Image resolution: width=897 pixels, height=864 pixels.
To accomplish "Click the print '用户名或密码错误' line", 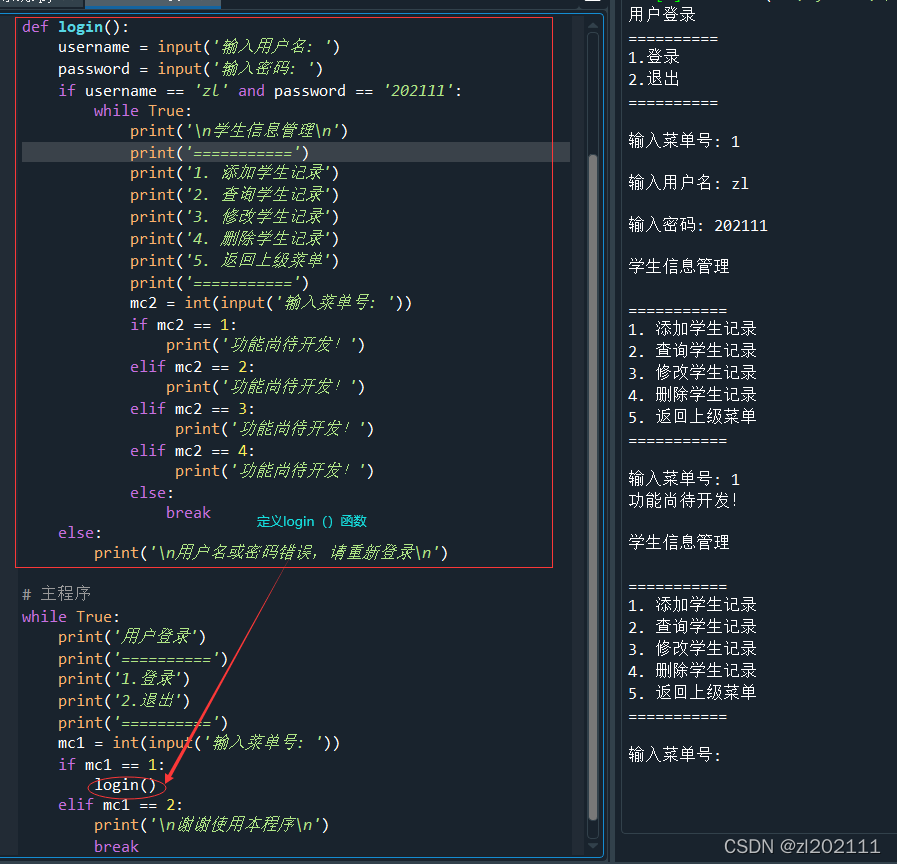I will click(x=271, y=553).
